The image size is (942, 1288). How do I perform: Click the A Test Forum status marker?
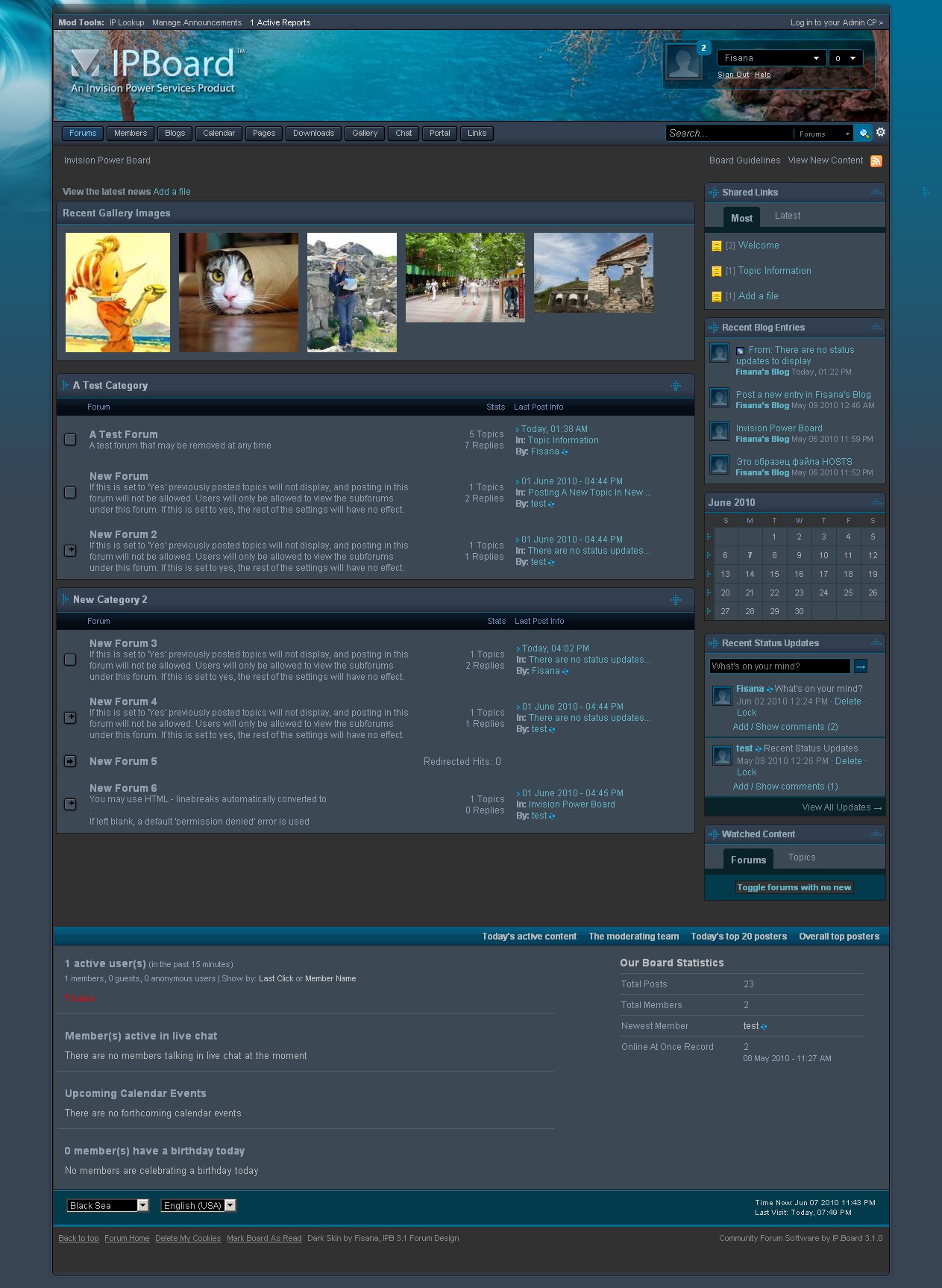click(x=70, y=440)
